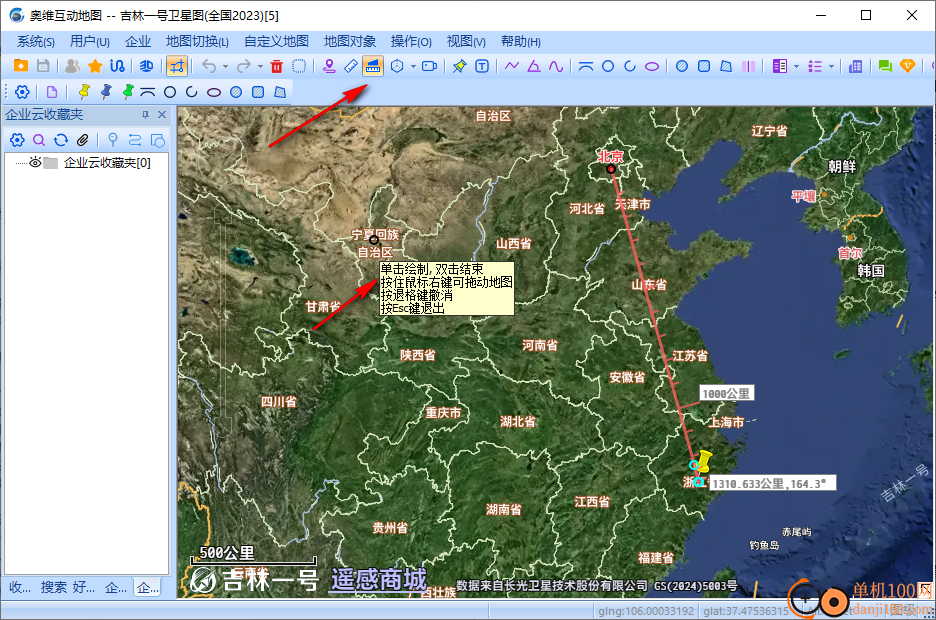
Task: Click favorites panel settings gear
Action: [x=17, y=140]
